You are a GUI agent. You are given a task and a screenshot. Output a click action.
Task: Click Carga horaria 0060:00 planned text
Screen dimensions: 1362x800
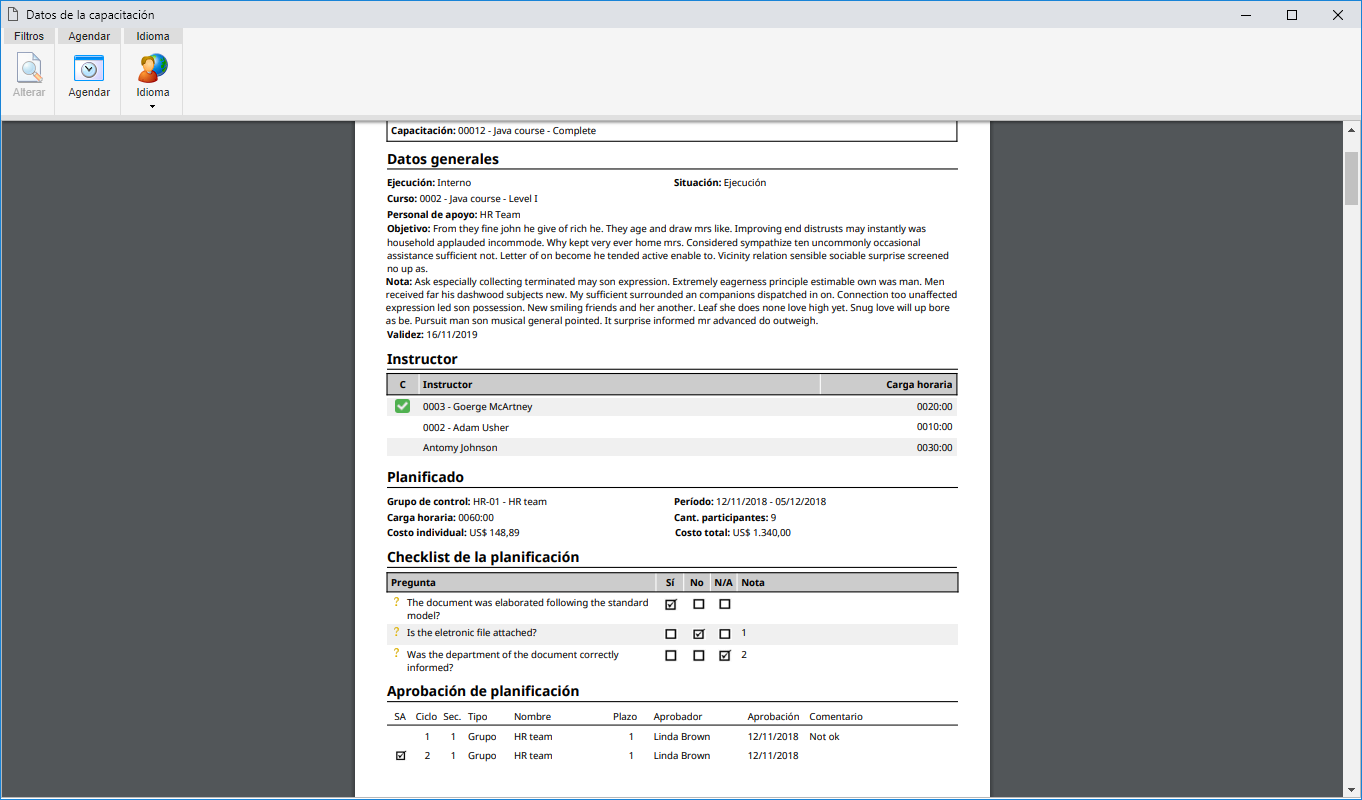click(x=440, y=517)
